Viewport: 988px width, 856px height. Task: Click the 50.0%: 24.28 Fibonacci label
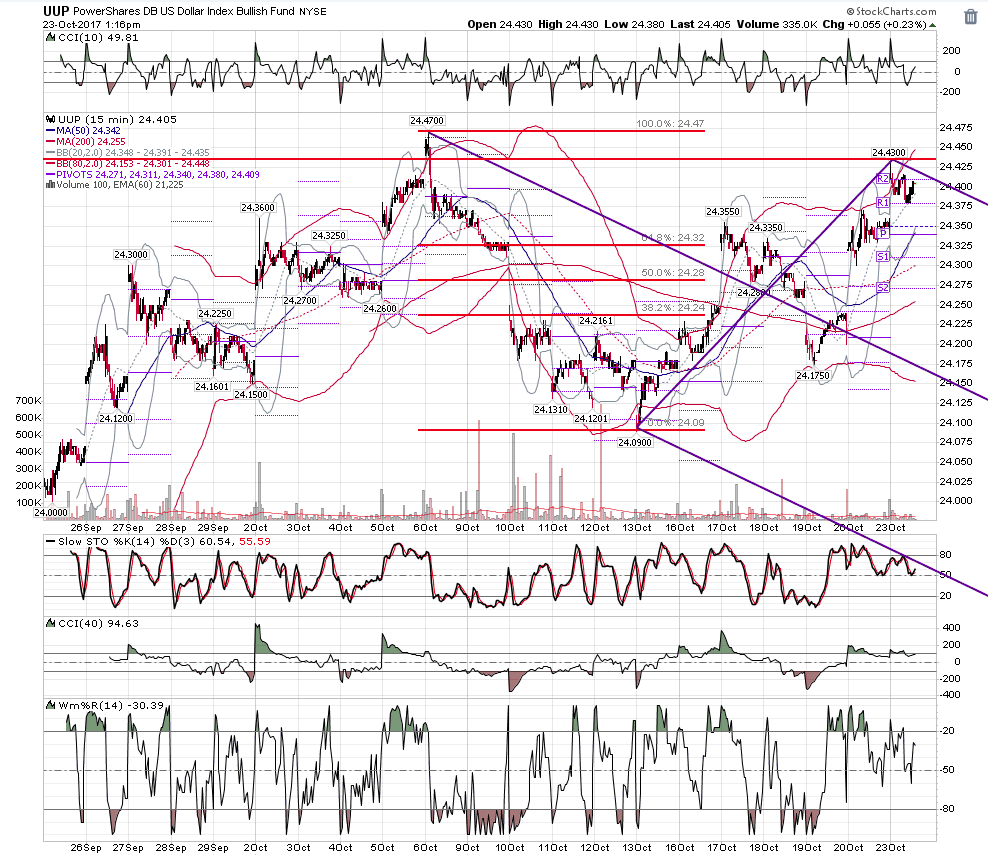[x=673, y=273]
